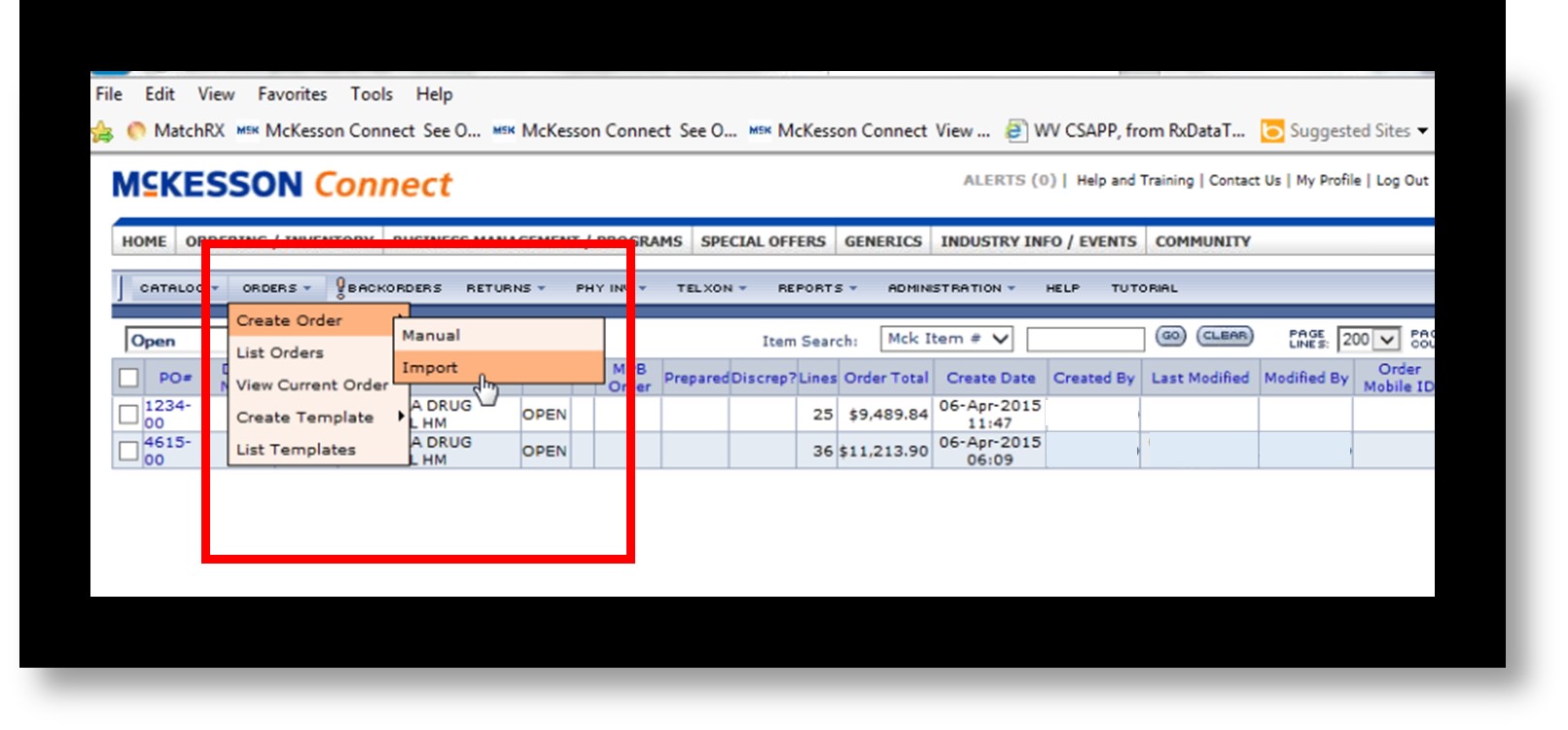Go to the HOME tab
Screen dimensions: 1568x730
144,241
